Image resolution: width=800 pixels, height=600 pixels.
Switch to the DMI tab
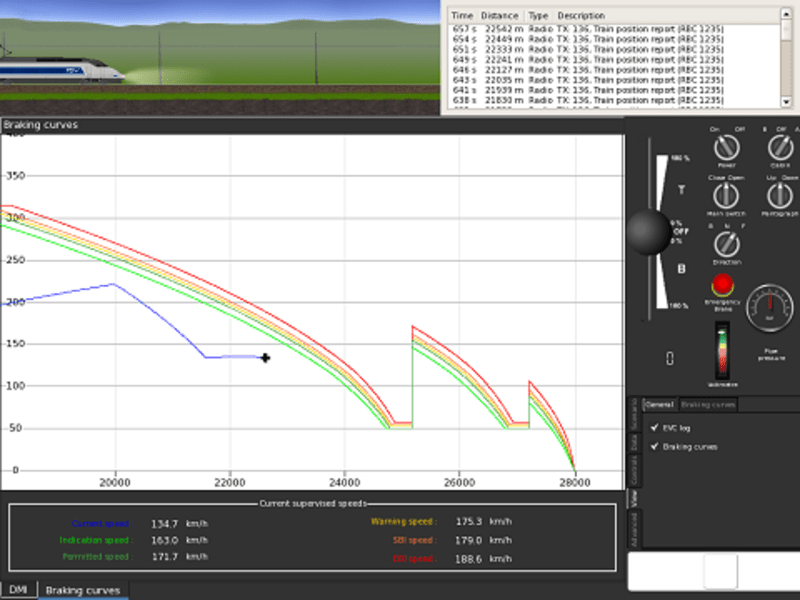19,590
